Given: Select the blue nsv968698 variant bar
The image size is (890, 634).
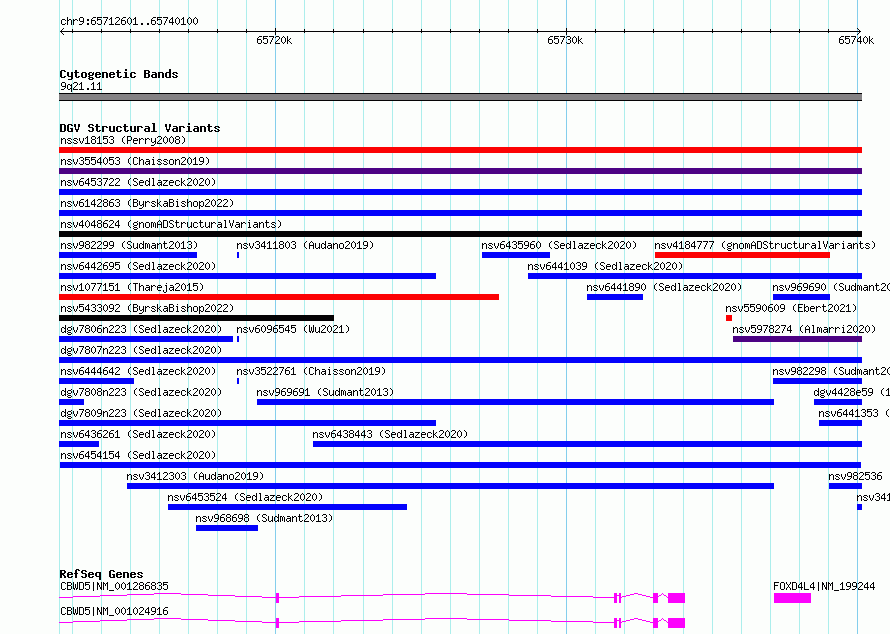Looking at the screenshot, I should point(226,528).
